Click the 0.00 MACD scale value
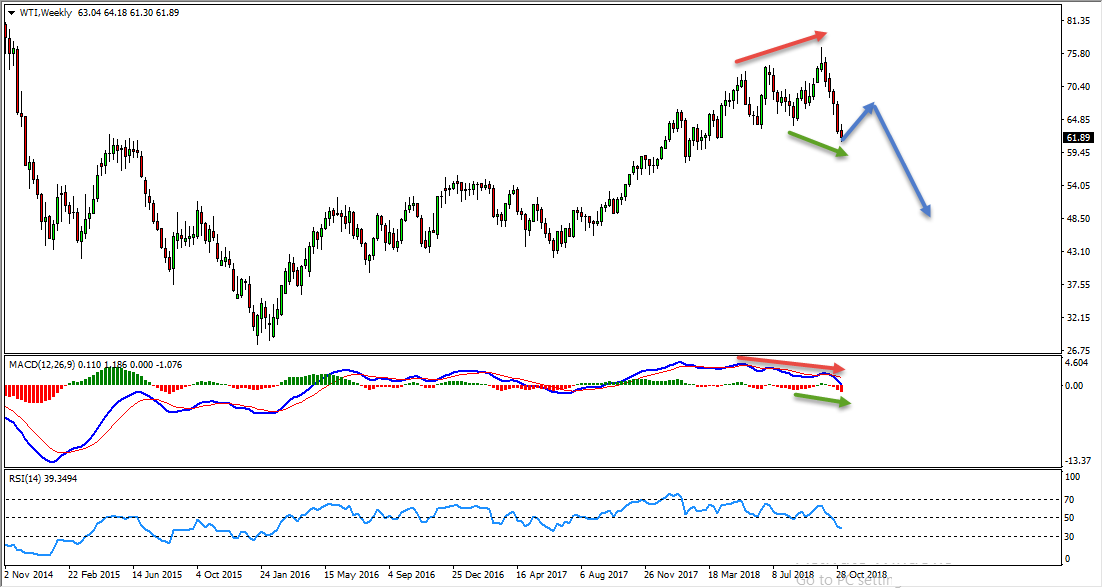Screen dimensions: 1103x588 (1076, 385)
